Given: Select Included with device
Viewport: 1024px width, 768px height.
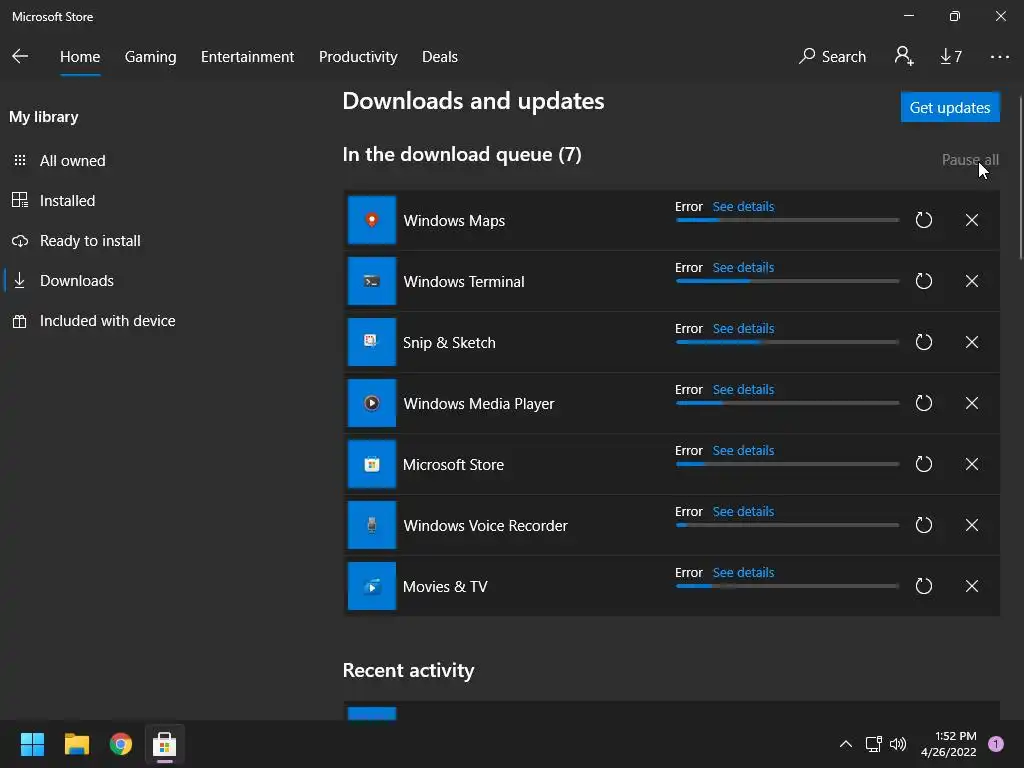Looking at the screenshot, I should [x=93, y=321].
